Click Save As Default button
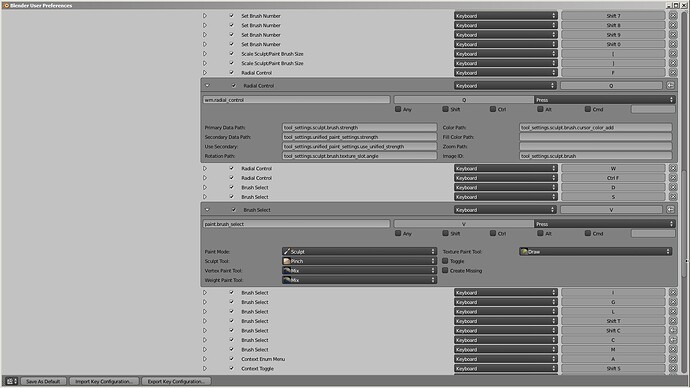The width and height of the screenshot is (690, 388). coord(43,381)
